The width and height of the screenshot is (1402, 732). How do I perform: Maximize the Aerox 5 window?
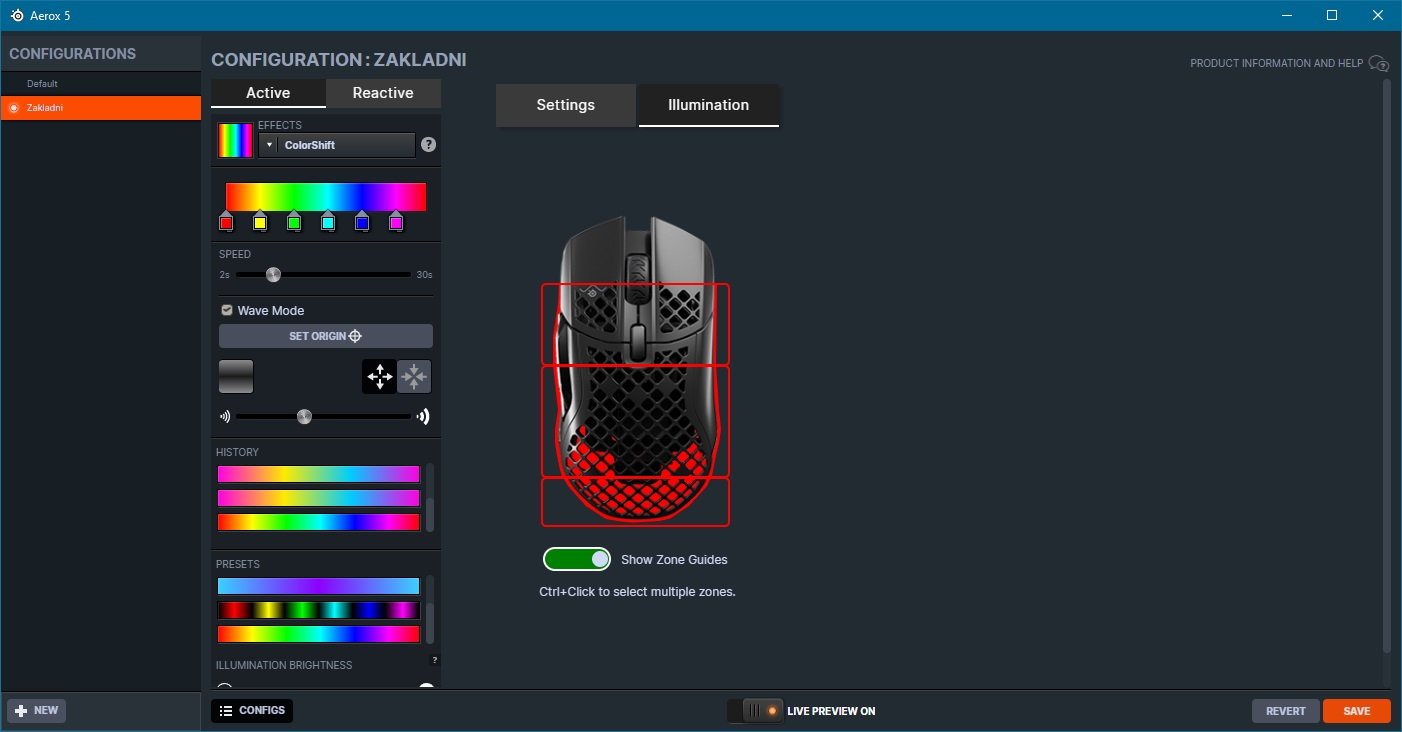(x=1332, y=15)
